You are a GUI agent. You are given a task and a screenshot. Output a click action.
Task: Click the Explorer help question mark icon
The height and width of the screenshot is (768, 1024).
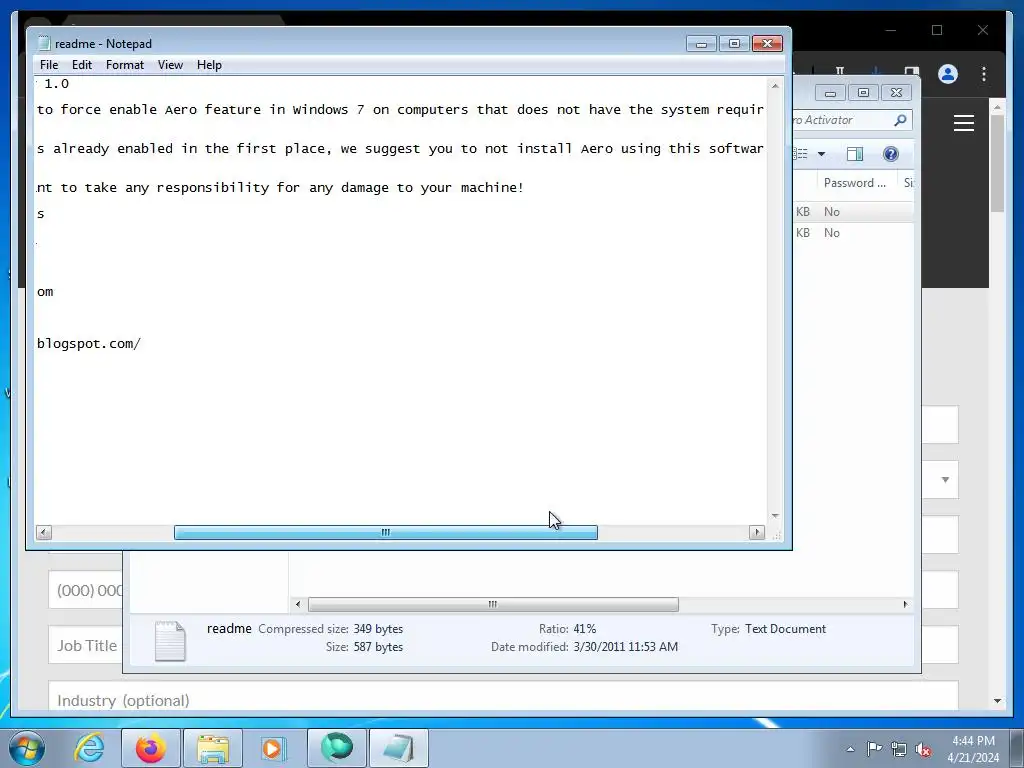891,154
